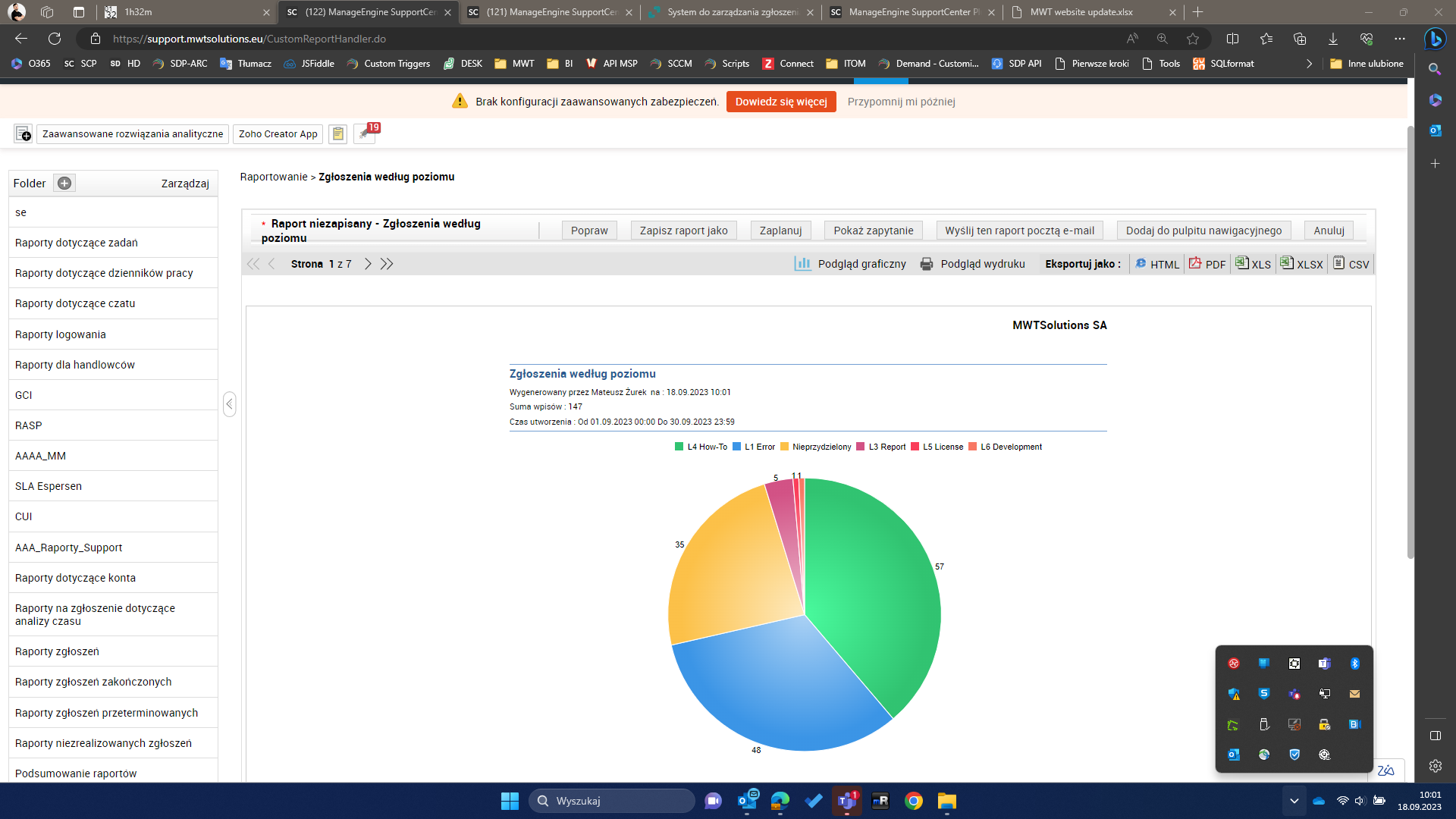Screen dimensions: 1456x819
Task: Switch to MWT website update.xlsx tab
Action: click(1081, 12)
